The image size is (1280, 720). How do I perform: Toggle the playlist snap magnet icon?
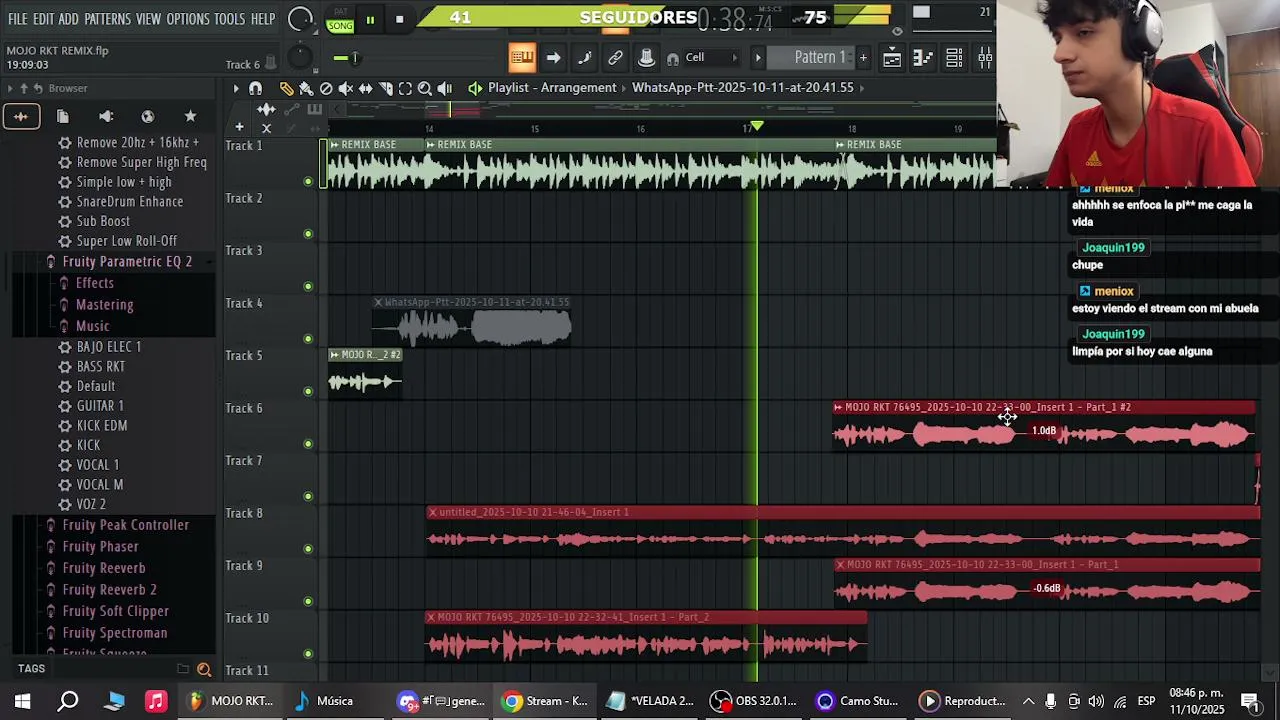pyautogui.click(x=256, y=89)
